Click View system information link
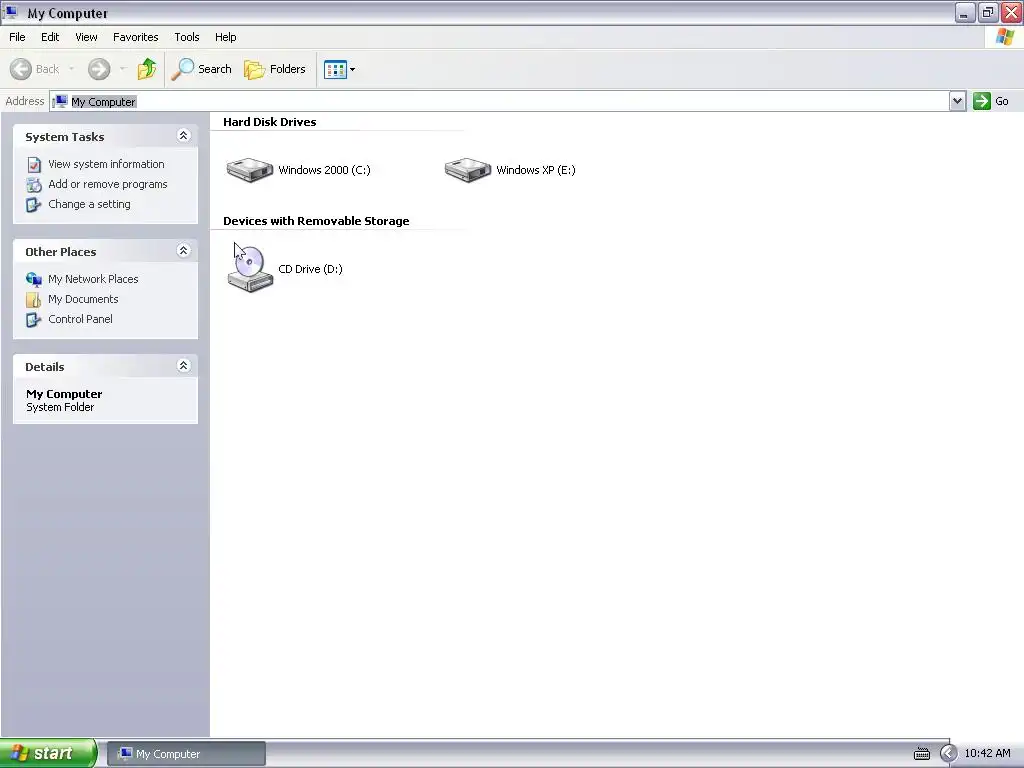The image size is (1024, 768). (106, 164)
